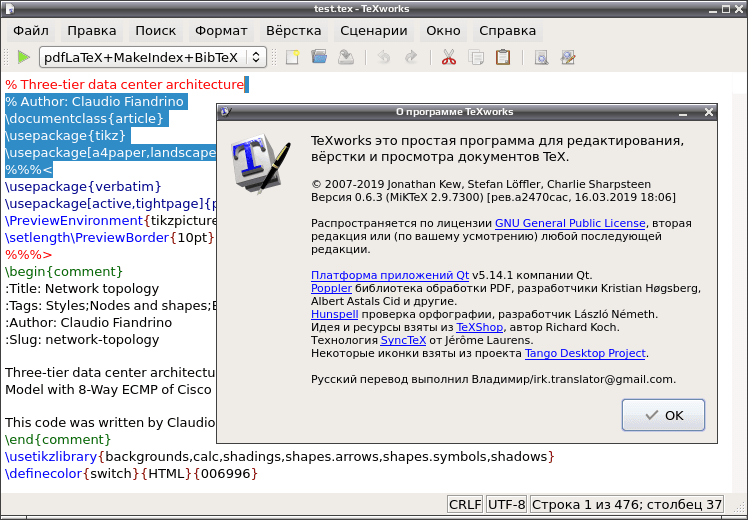The width and height of the screenshot is (748, 520).
Task: Click the UTF-8 encoding indicator
Action: point(506,505)
